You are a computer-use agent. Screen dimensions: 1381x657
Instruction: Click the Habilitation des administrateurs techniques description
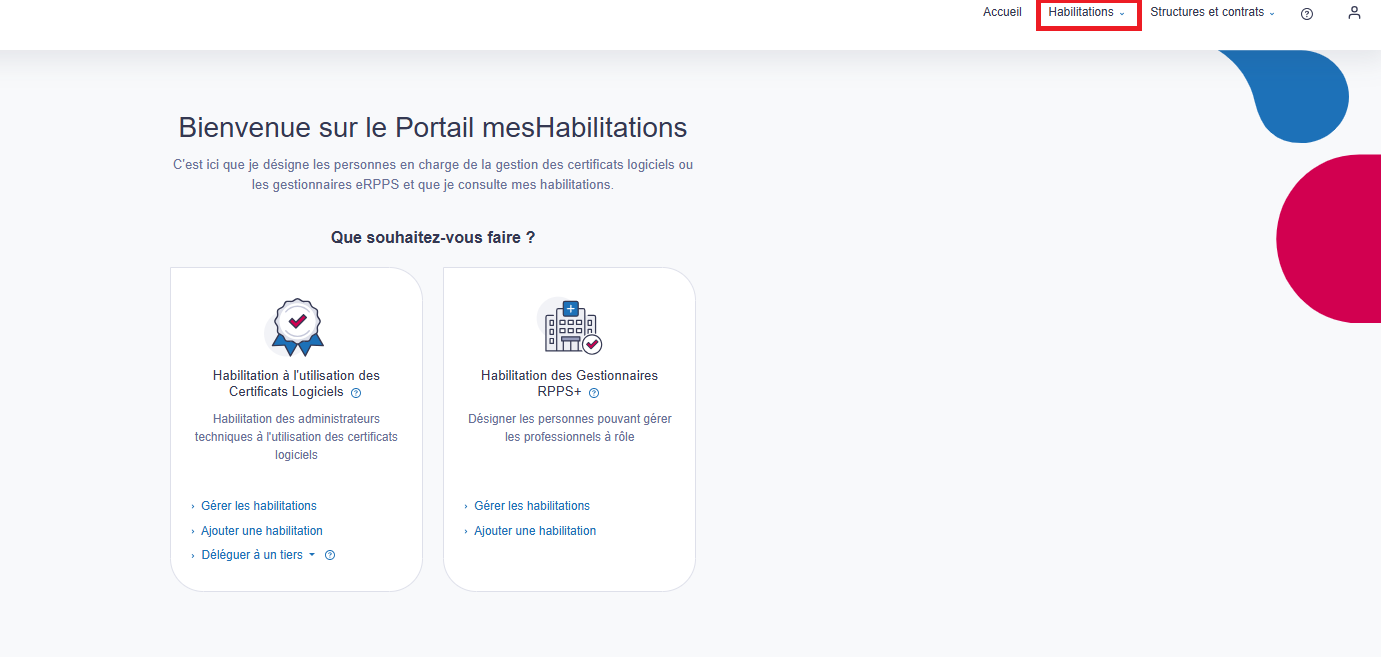296,437
